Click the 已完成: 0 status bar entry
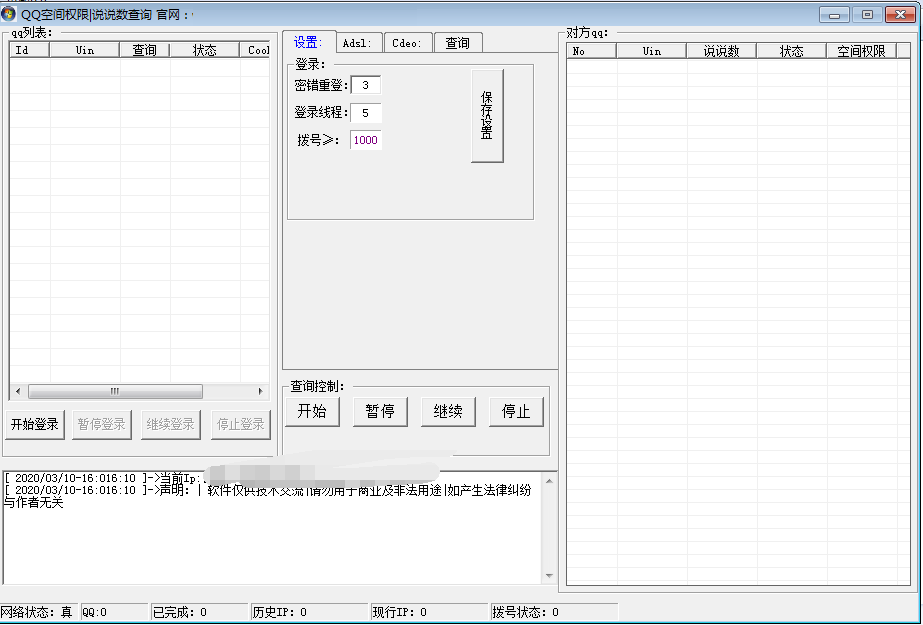Viewport: 923px width, 625px height. tap(200, 613)
